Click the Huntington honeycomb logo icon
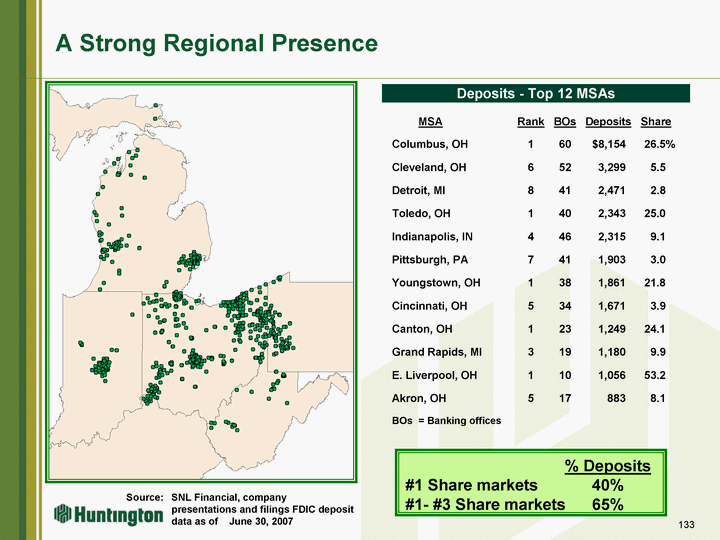 coord(61,514)
